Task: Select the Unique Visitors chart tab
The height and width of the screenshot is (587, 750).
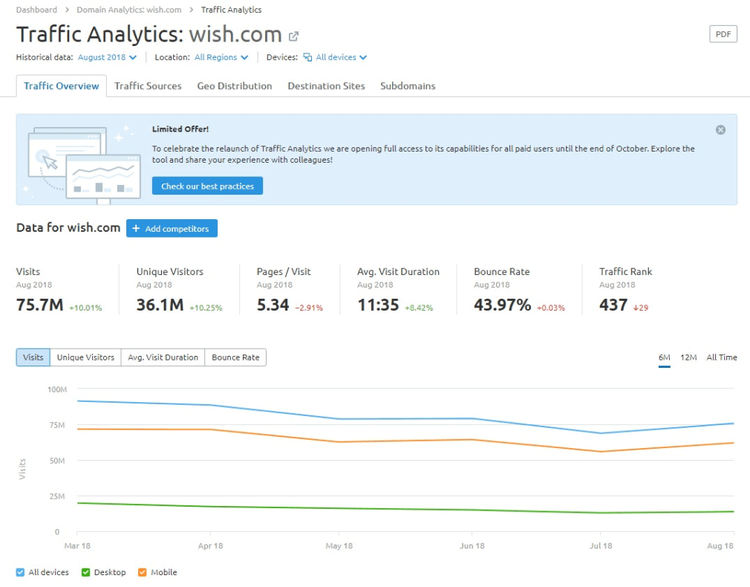Action: (86, 357)
